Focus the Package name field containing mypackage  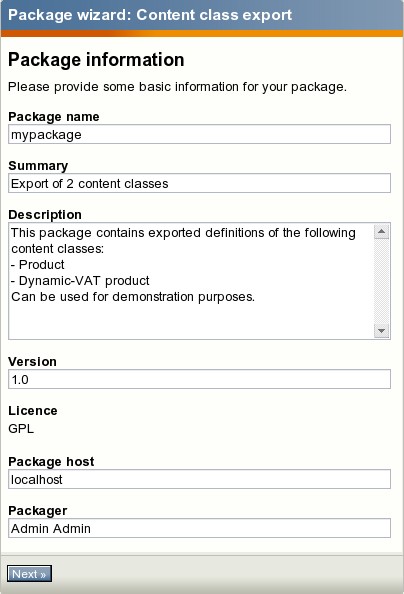click(x=199, y=134)
